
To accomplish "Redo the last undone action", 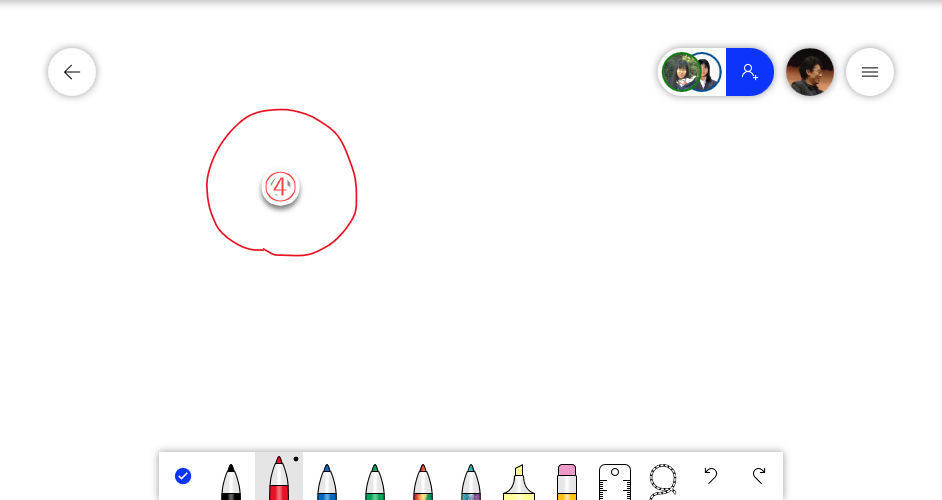I will pos(759,476).
